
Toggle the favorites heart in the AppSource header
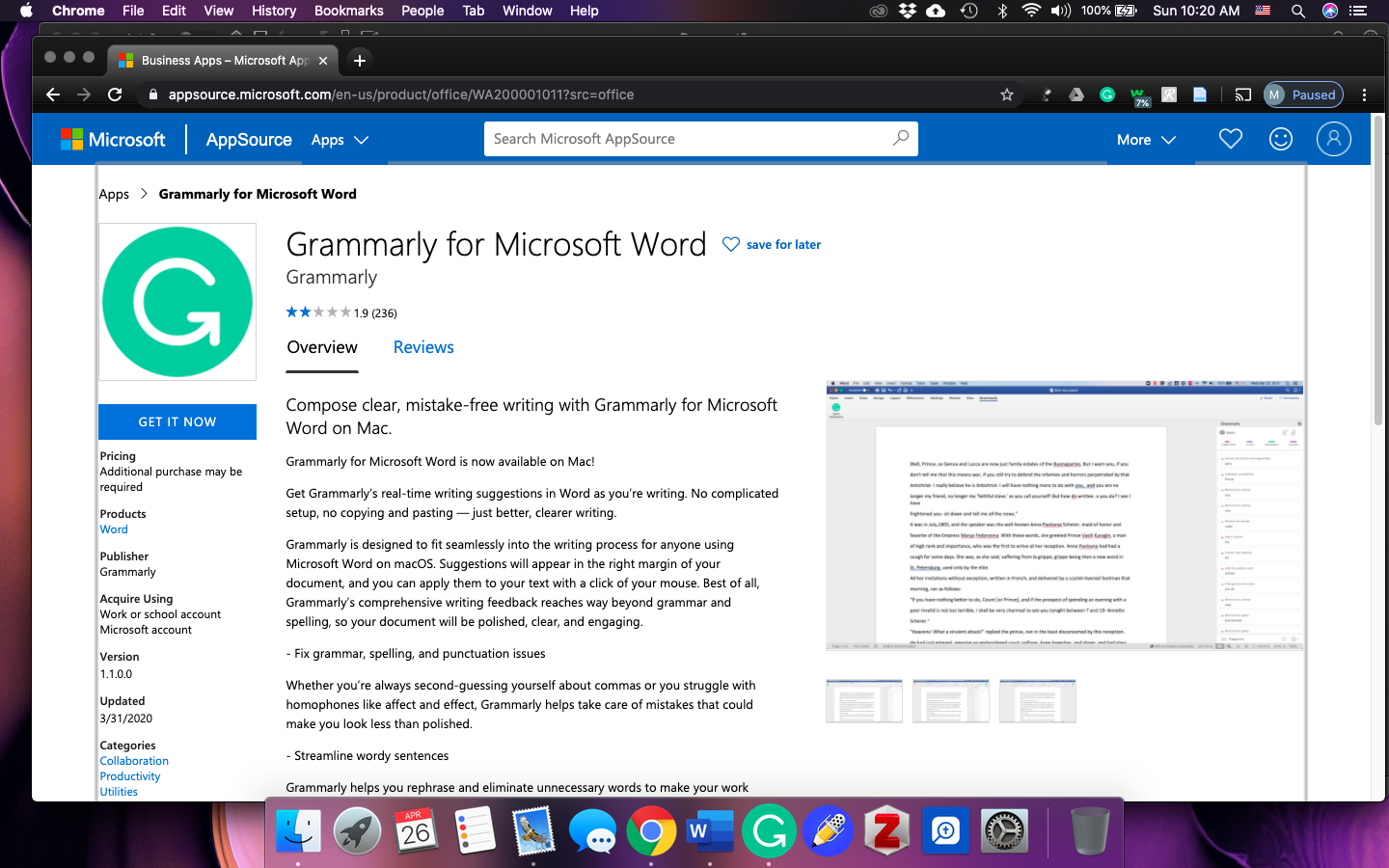1230,139
